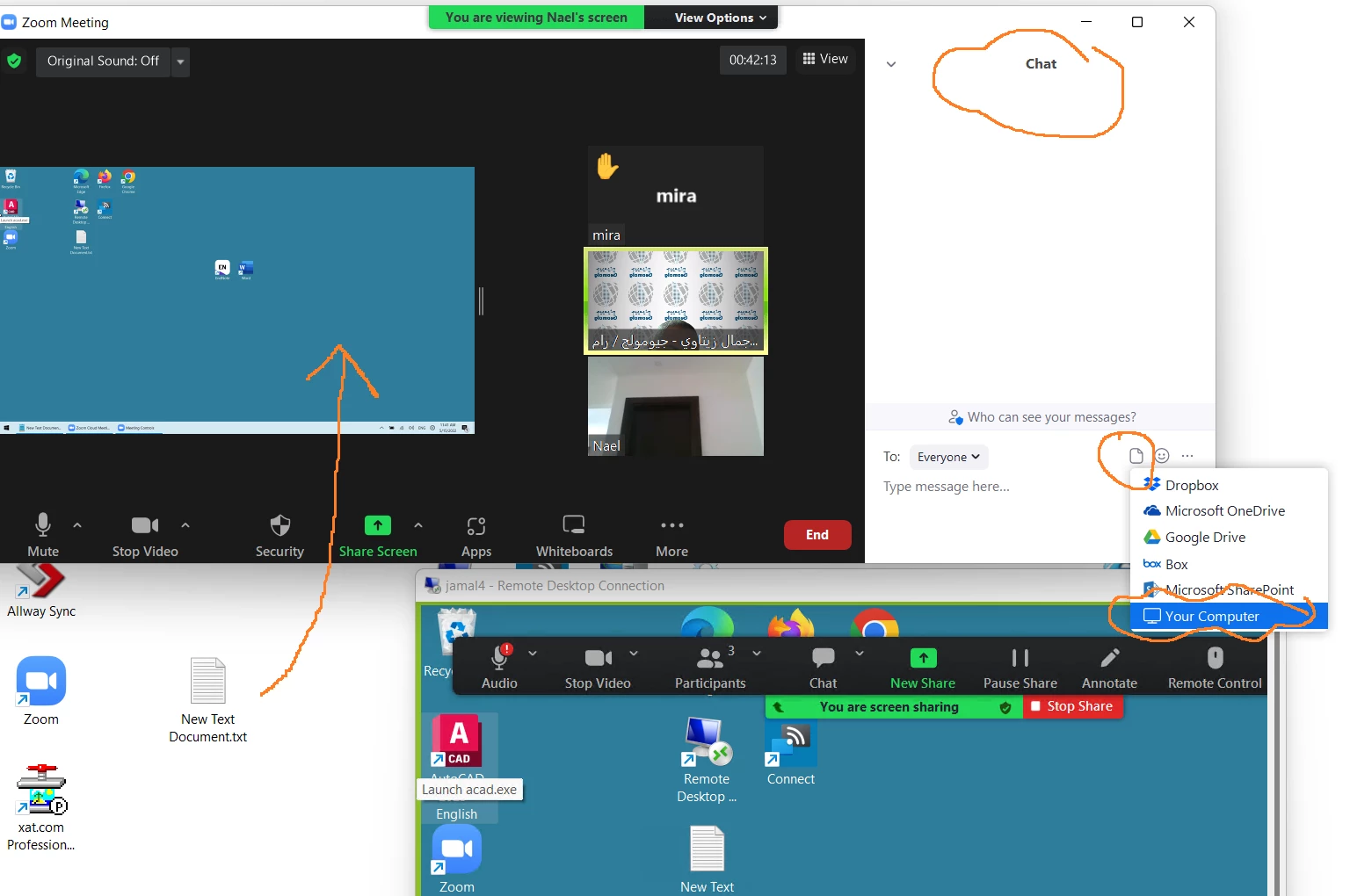Choose Microsoft OneDrive from file menu
This screenshot has height=896, width=1350.
click(x=1229, y=510)
